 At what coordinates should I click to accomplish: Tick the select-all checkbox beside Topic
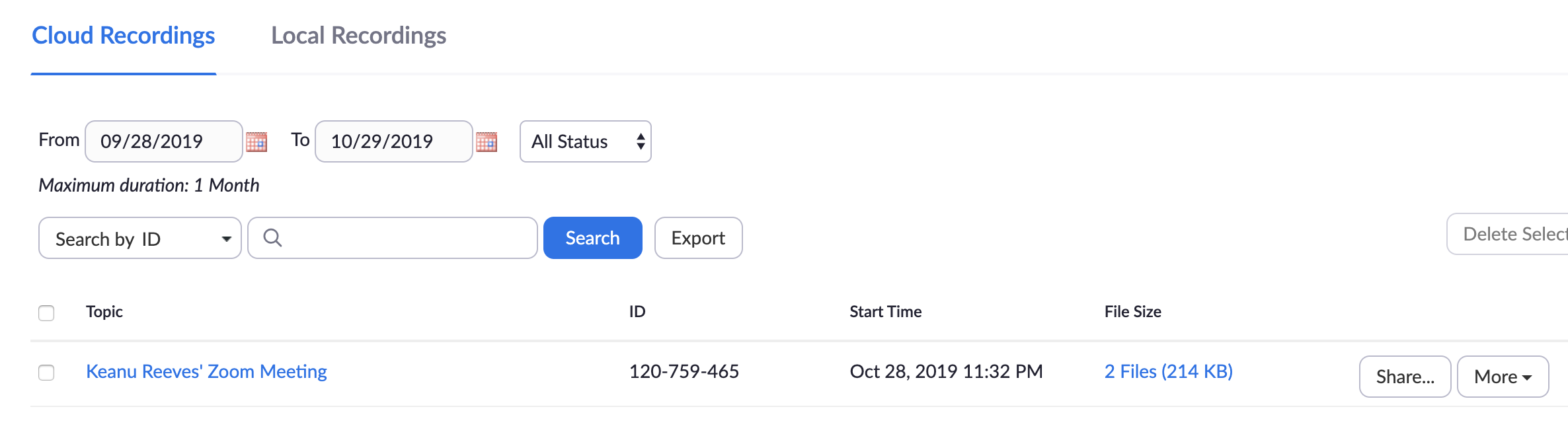pyautogui.click(x=46, y=313)
